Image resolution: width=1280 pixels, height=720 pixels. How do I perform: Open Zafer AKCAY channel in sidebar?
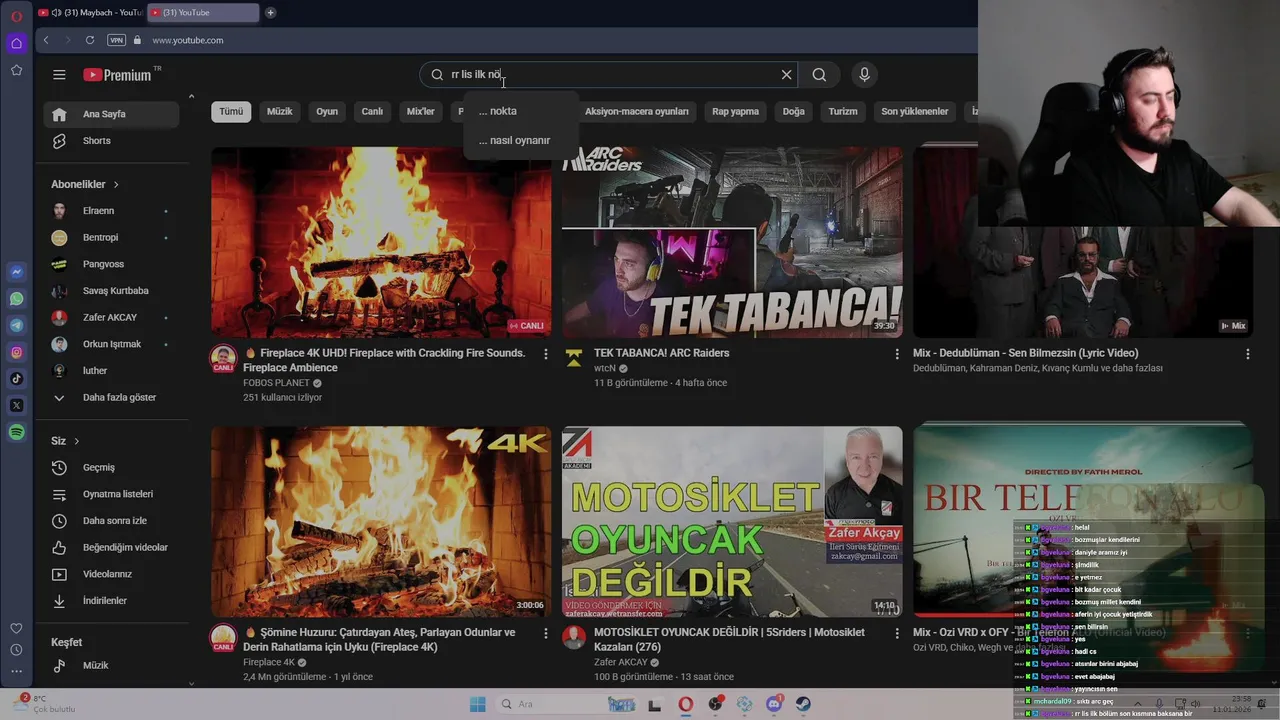coord(111,317)
